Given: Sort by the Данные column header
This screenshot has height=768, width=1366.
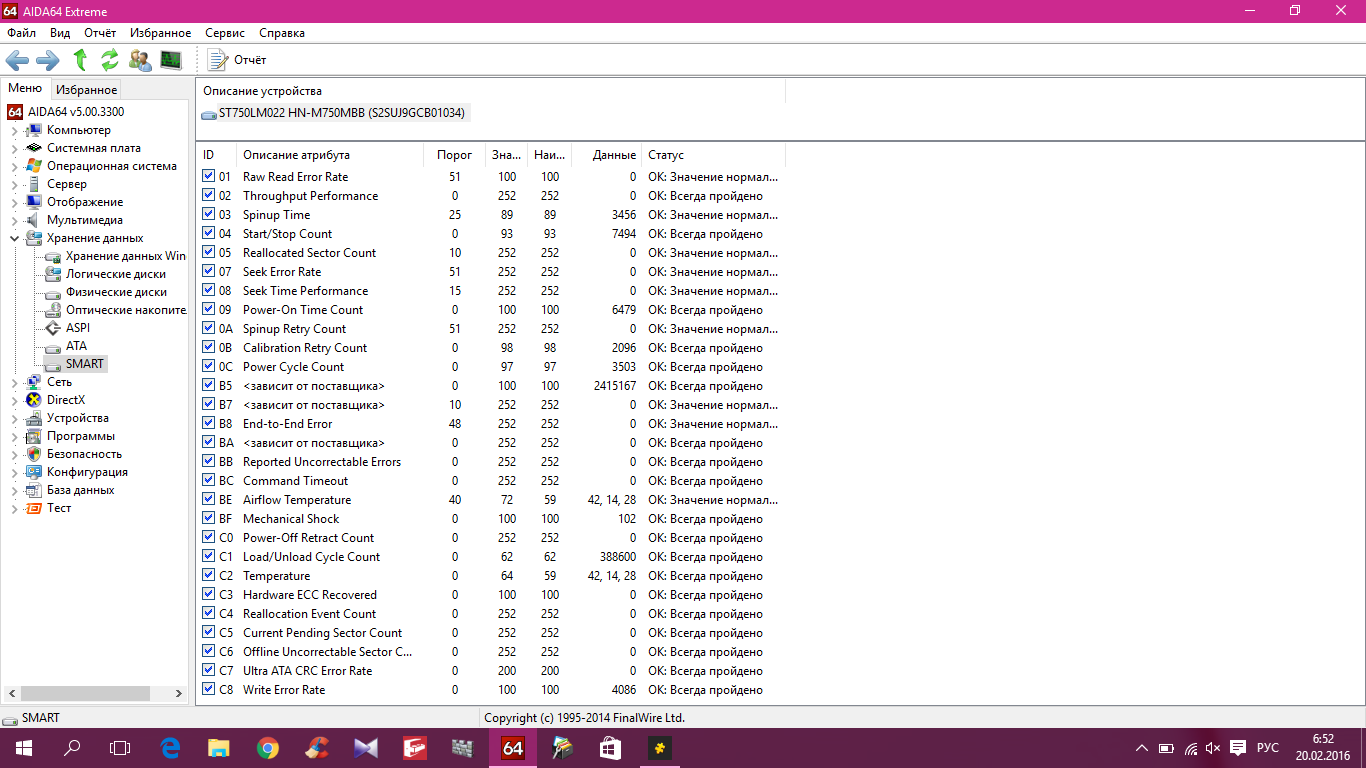Looking at the screenshot, I should coord(607,155).
